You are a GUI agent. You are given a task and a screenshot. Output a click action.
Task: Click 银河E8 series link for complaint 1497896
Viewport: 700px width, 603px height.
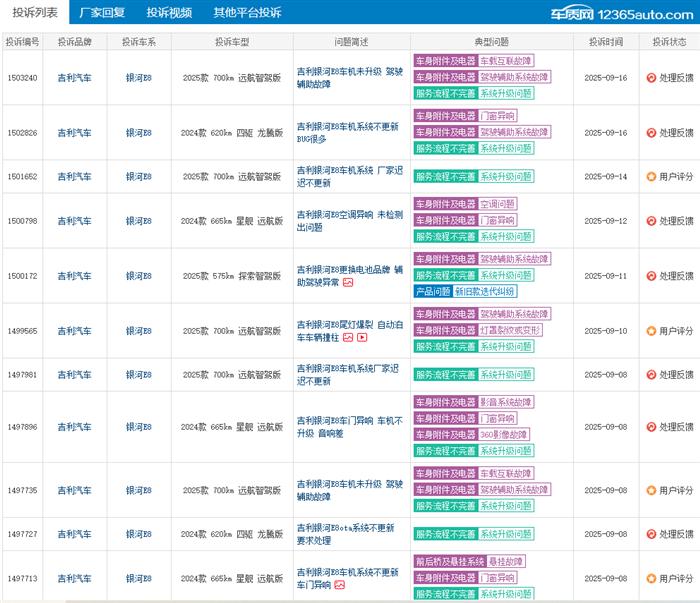pos(139,427)
